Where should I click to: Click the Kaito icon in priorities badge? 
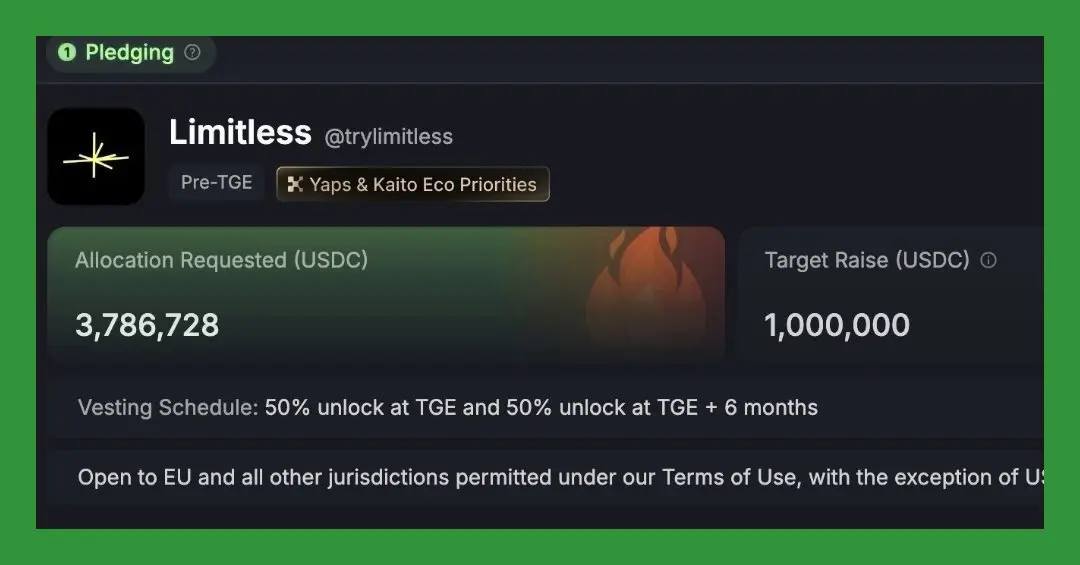[295, 184]
